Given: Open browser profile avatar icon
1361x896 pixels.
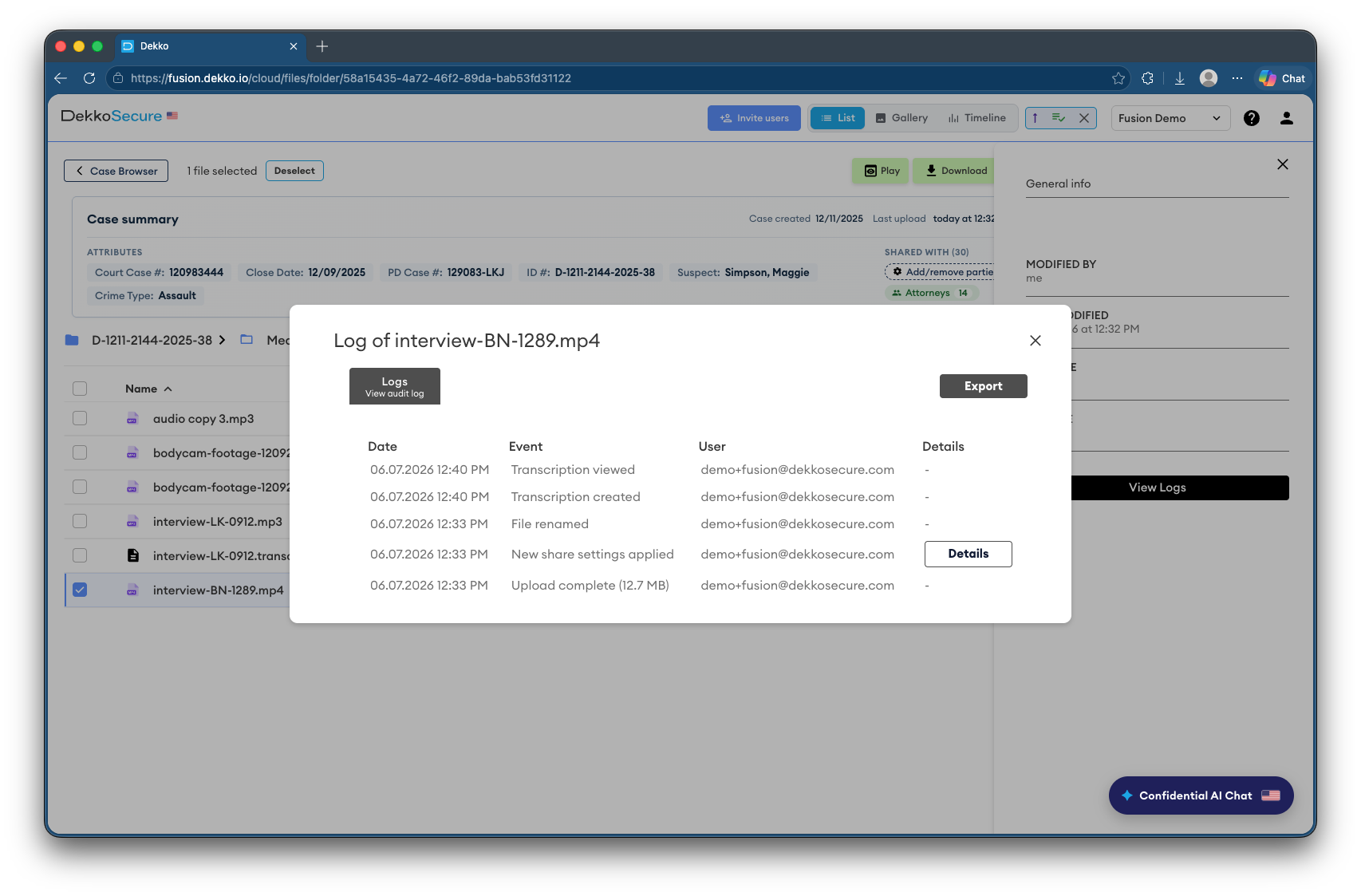Looking at the screenshot, I should click(x=1209, y=78).
